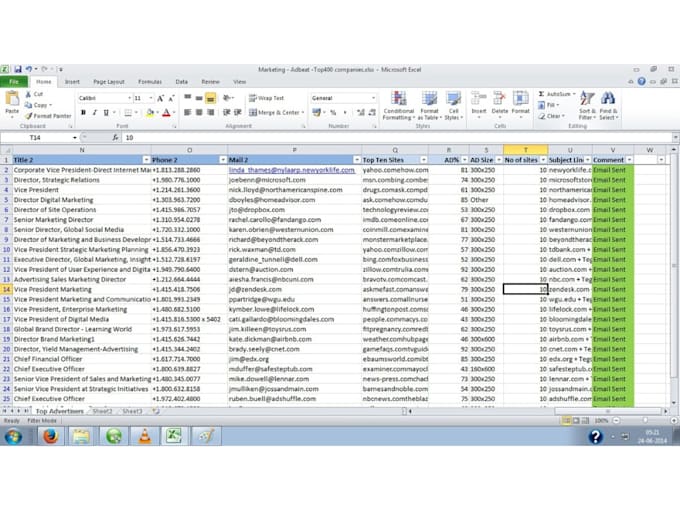The width and height of the screenshot is (680, 510).
Task: Align text right
Action: click(211, 113)
